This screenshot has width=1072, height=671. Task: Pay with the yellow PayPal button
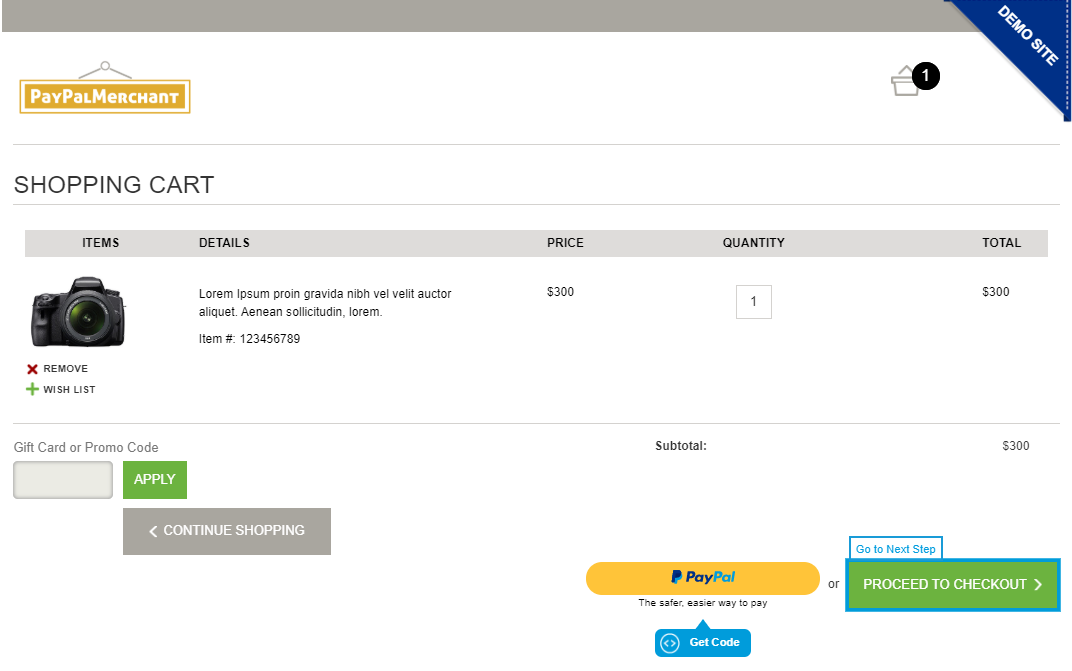pyautogui.click(x=703, y=578)
